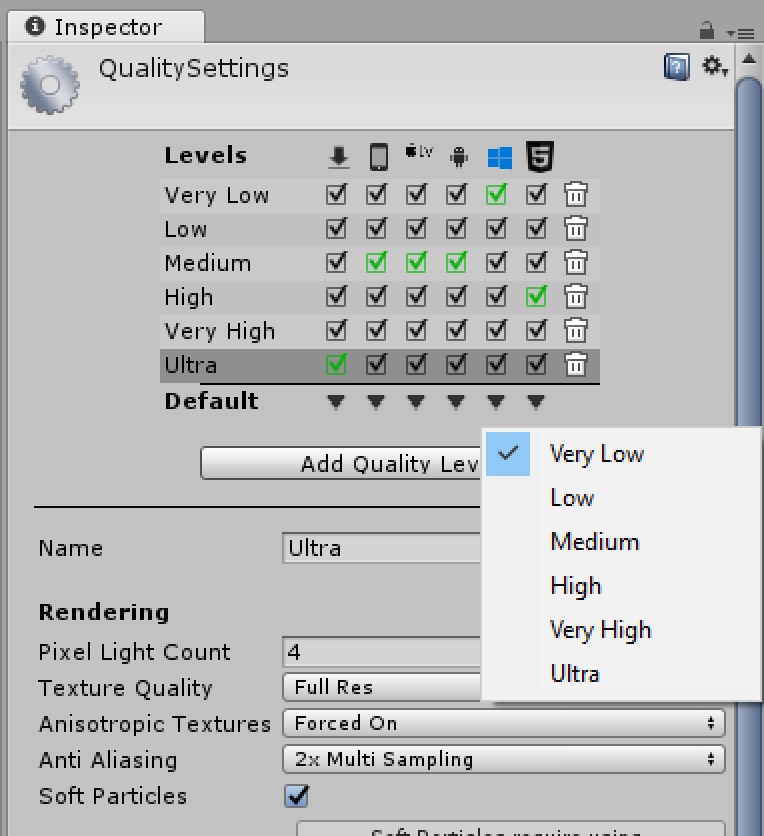Click the Add Quality Level button
The width and height of the screenshot is (764, 836).
click(x=342, y=464)
